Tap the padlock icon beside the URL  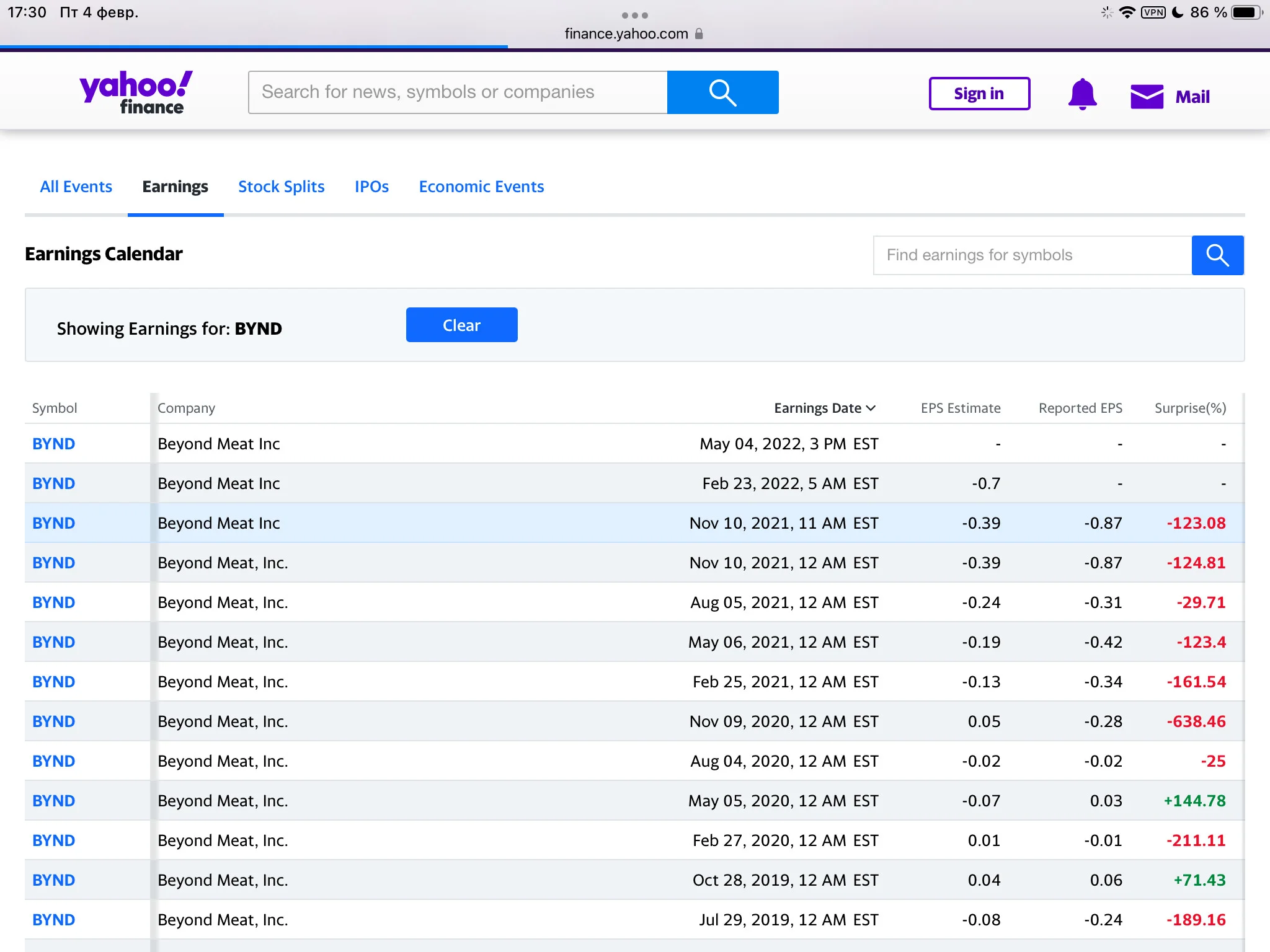(699, 33)
